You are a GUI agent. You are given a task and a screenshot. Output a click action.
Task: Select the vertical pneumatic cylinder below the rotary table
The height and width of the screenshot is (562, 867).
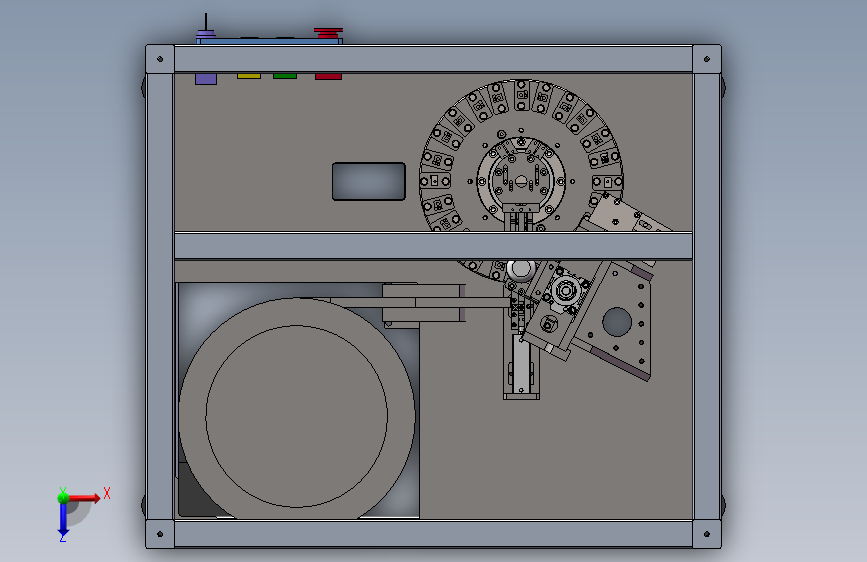point(521,365)
